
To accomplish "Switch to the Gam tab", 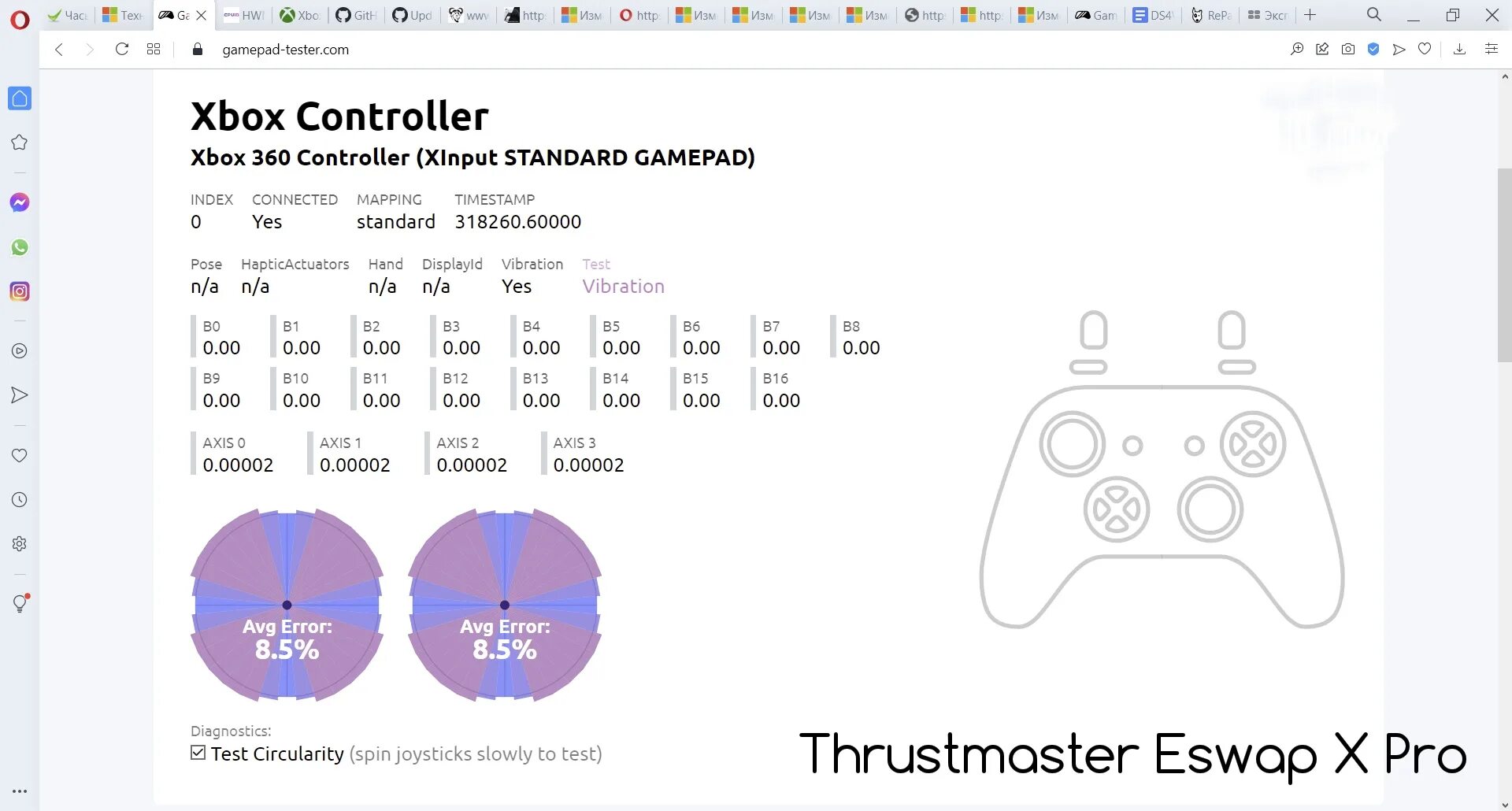I will click(x=1096, y=15).
